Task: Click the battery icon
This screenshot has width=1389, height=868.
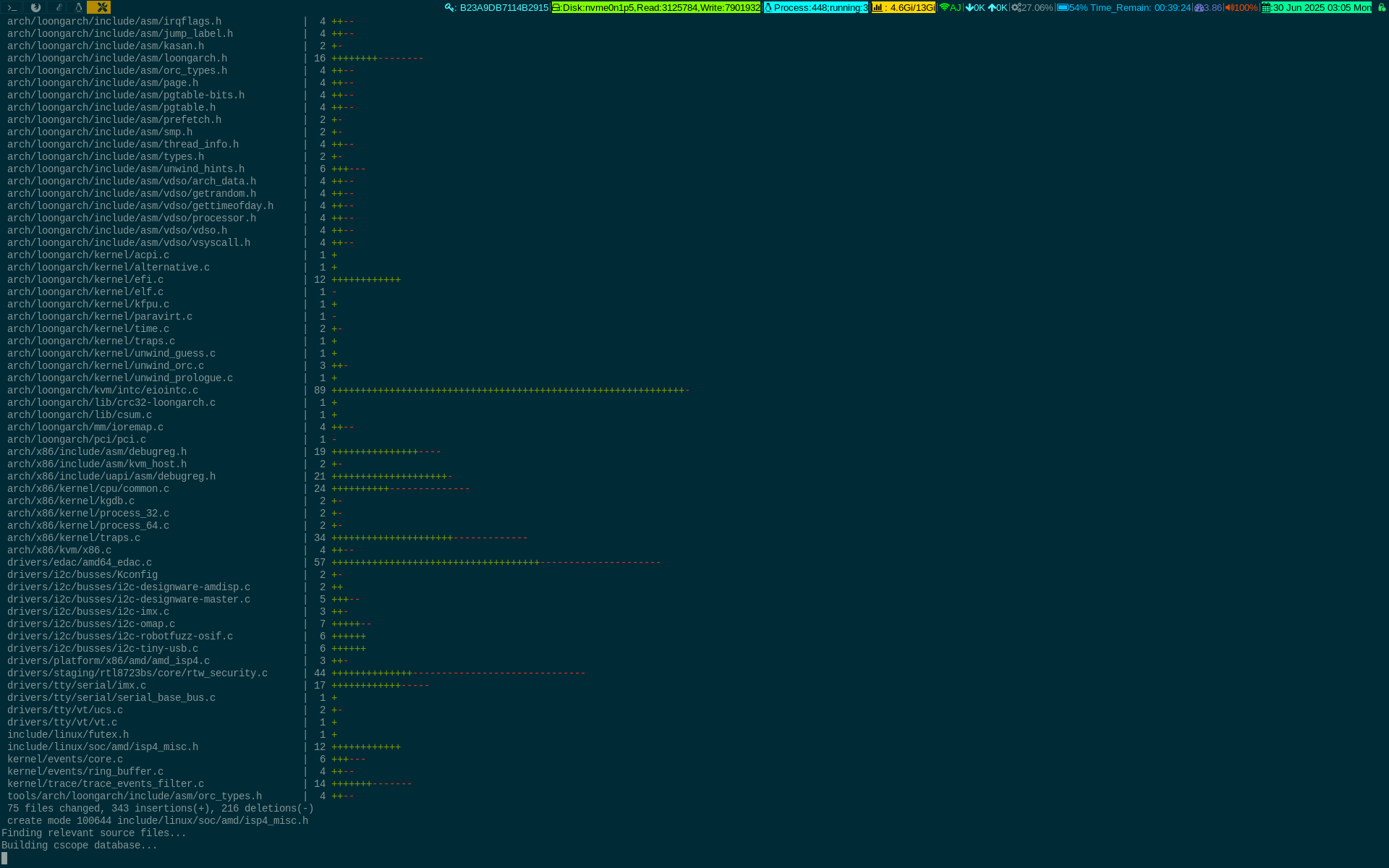Action: pos(1062,7)
